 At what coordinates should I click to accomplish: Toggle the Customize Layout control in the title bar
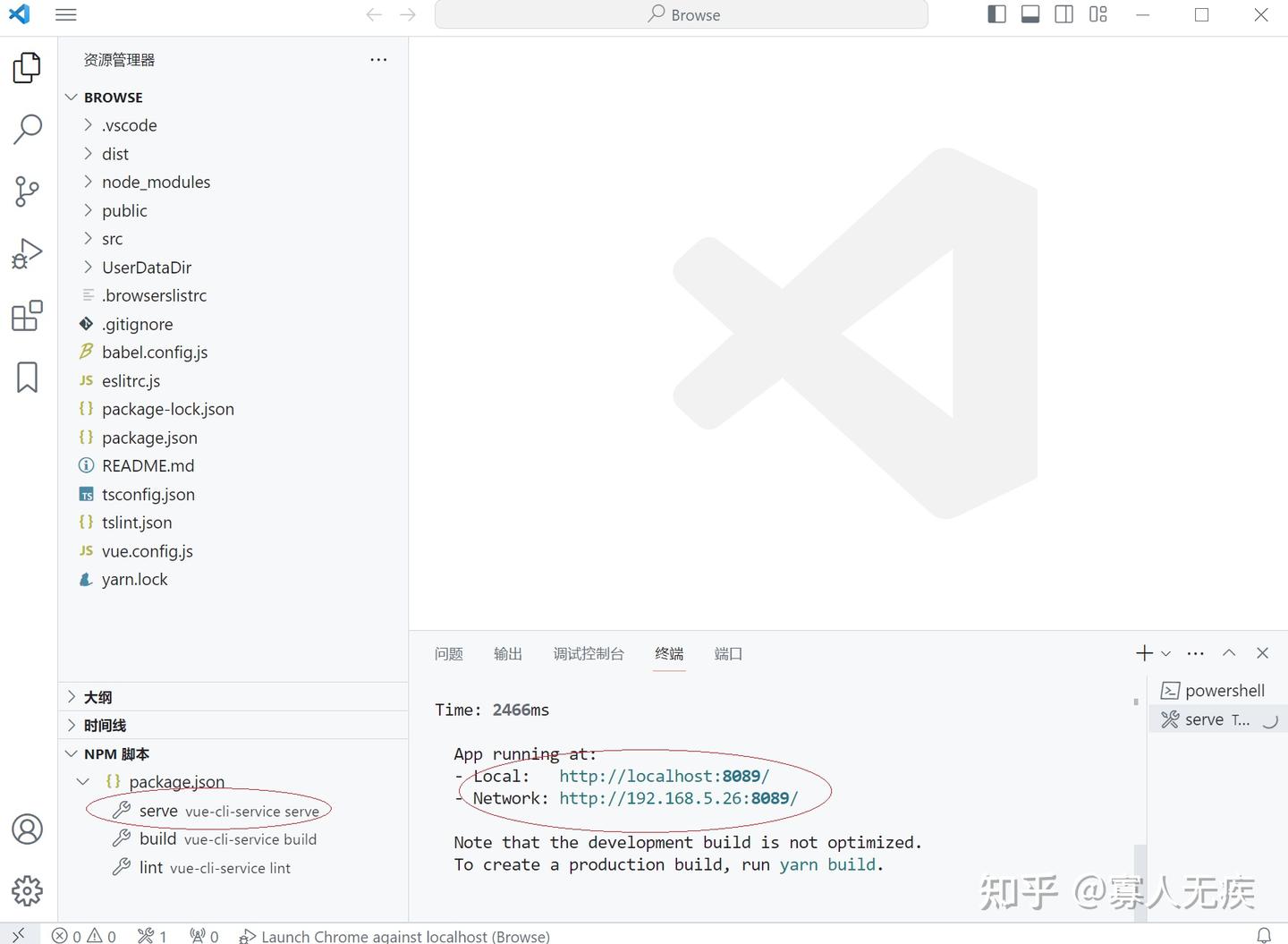(1097, 14)
